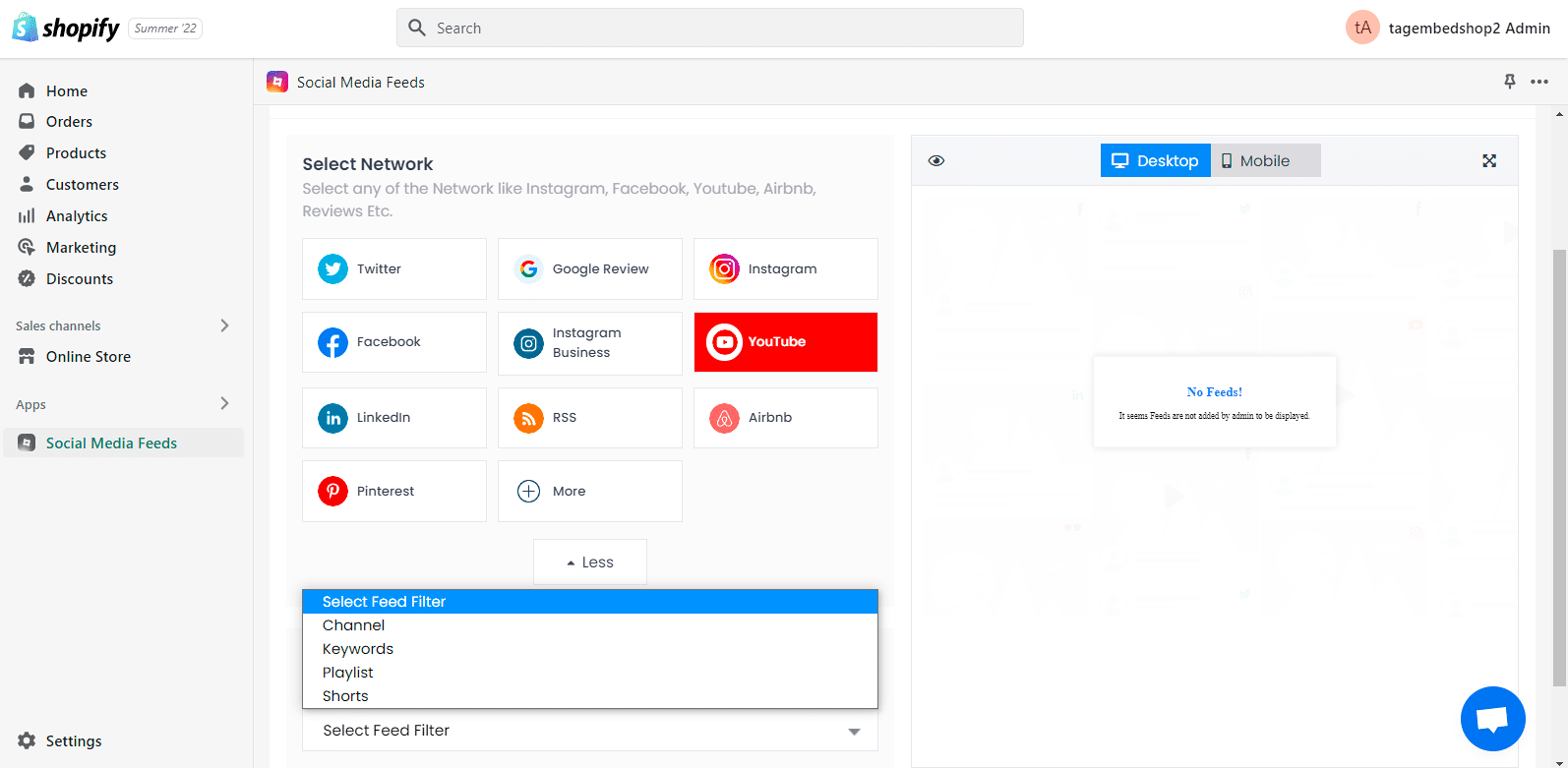Click the Marketing target icon
Screen dimensions: 1568x768
click(27, 247)
